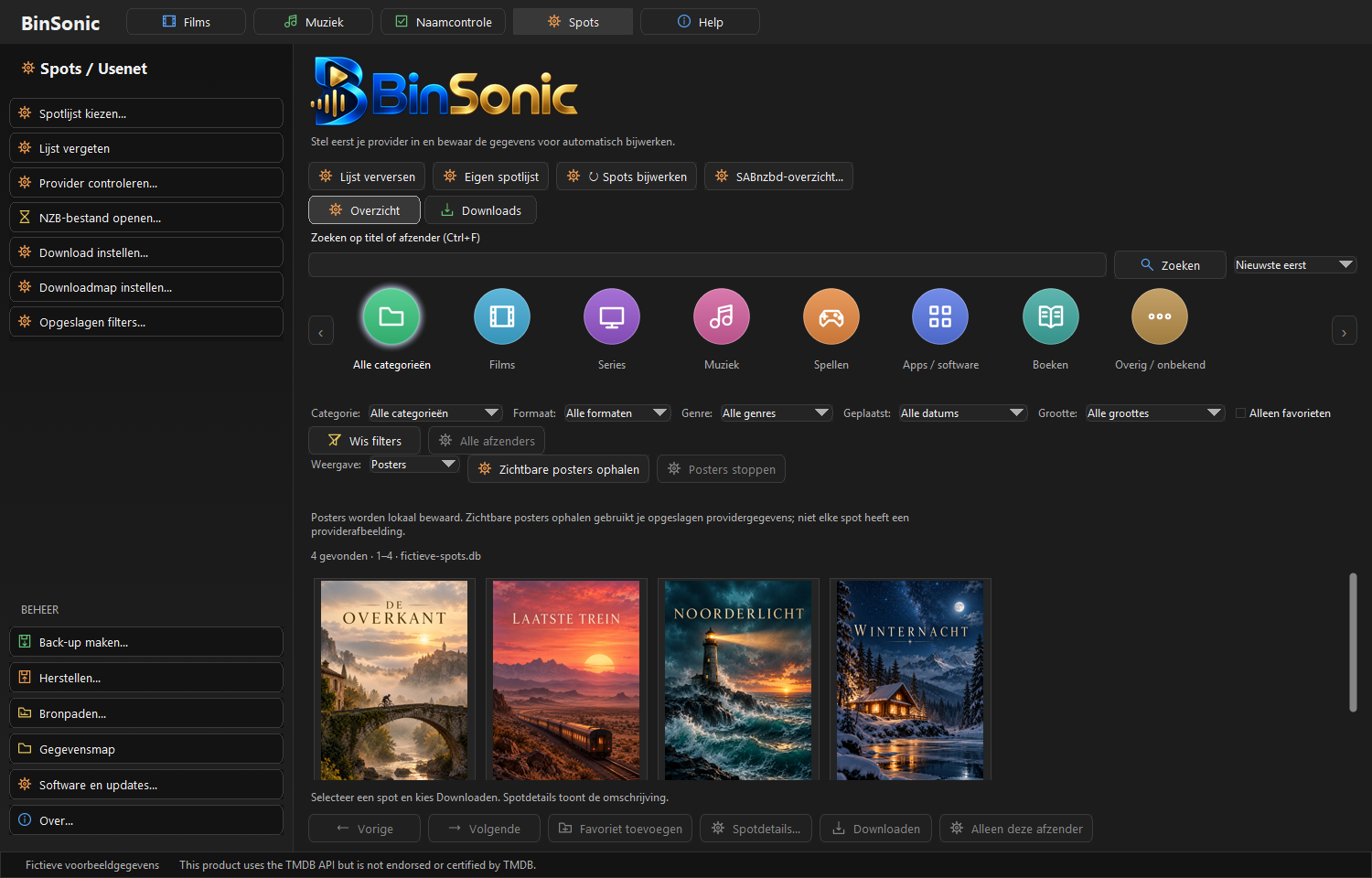Click the Alle categorieën folder icon
This screenshot has width=1372, height=878.
[391, 316]
